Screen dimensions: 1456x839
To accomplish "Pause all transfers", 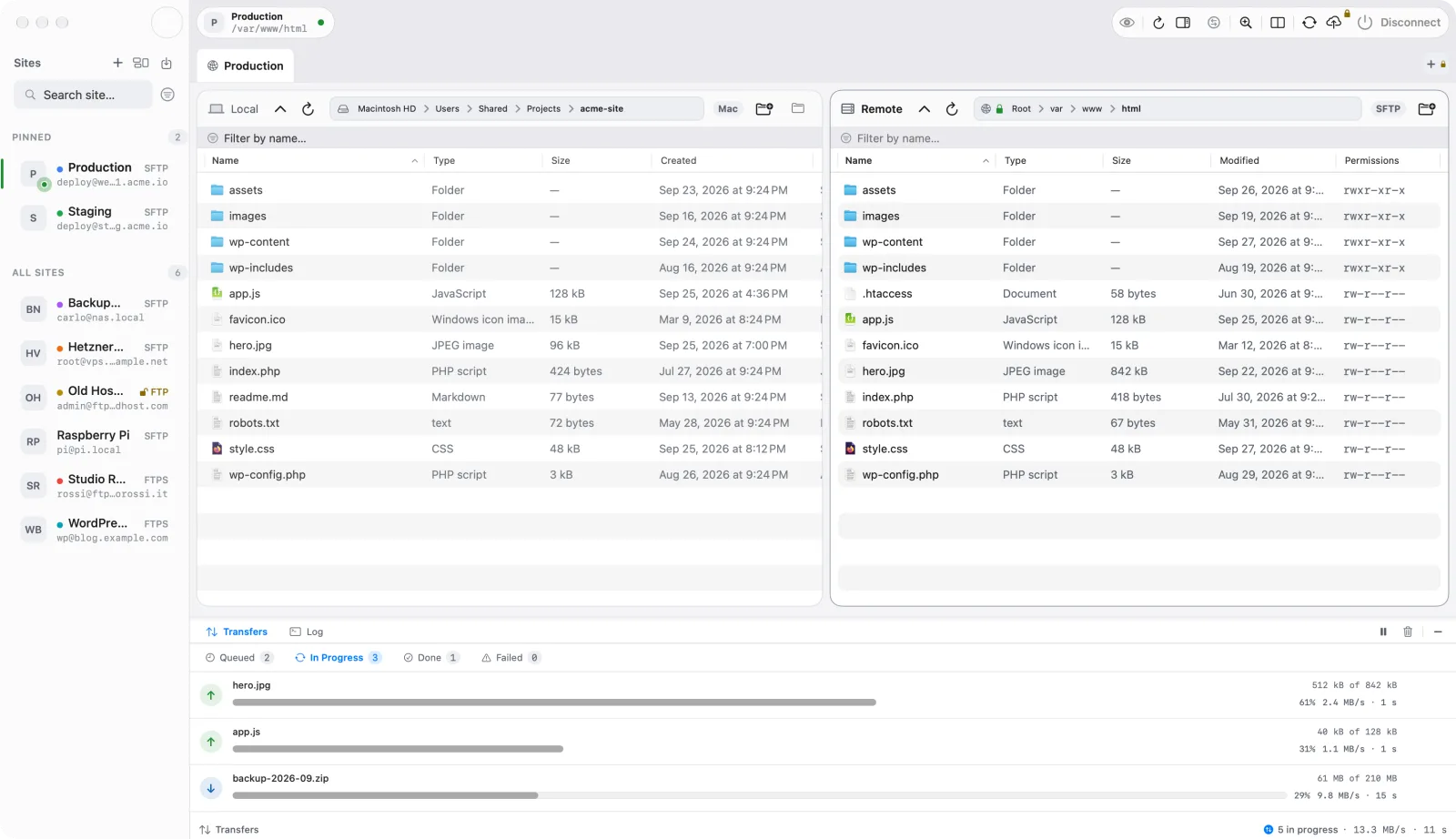I will pos(1383,632).
